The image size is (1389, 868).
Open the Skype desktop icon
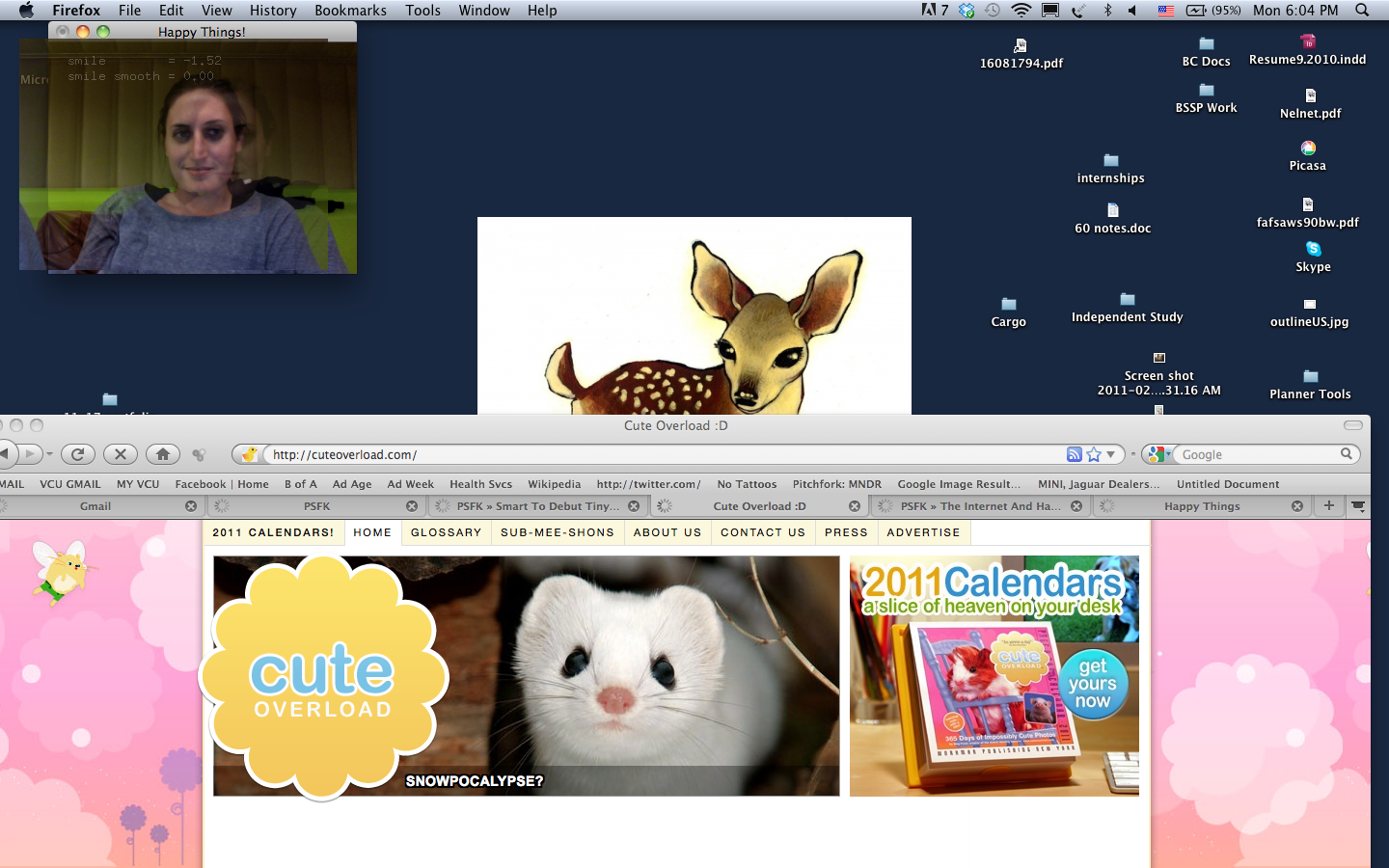point(1313,250)
